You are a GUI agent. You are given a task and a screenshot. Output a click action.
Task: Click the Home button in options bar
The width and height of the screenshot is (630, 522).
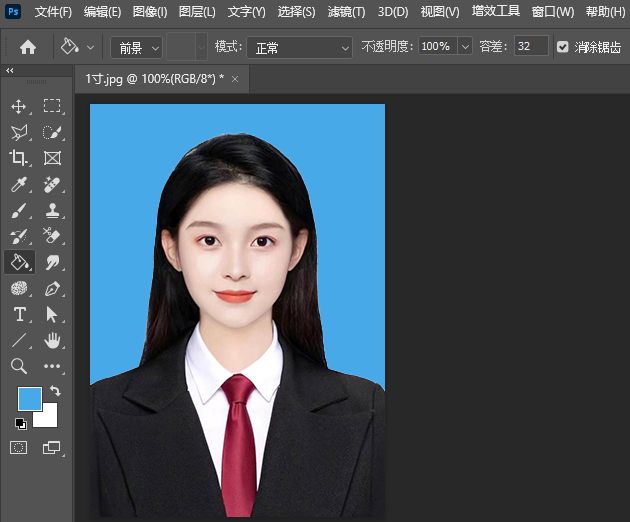(x=28, y=47)
